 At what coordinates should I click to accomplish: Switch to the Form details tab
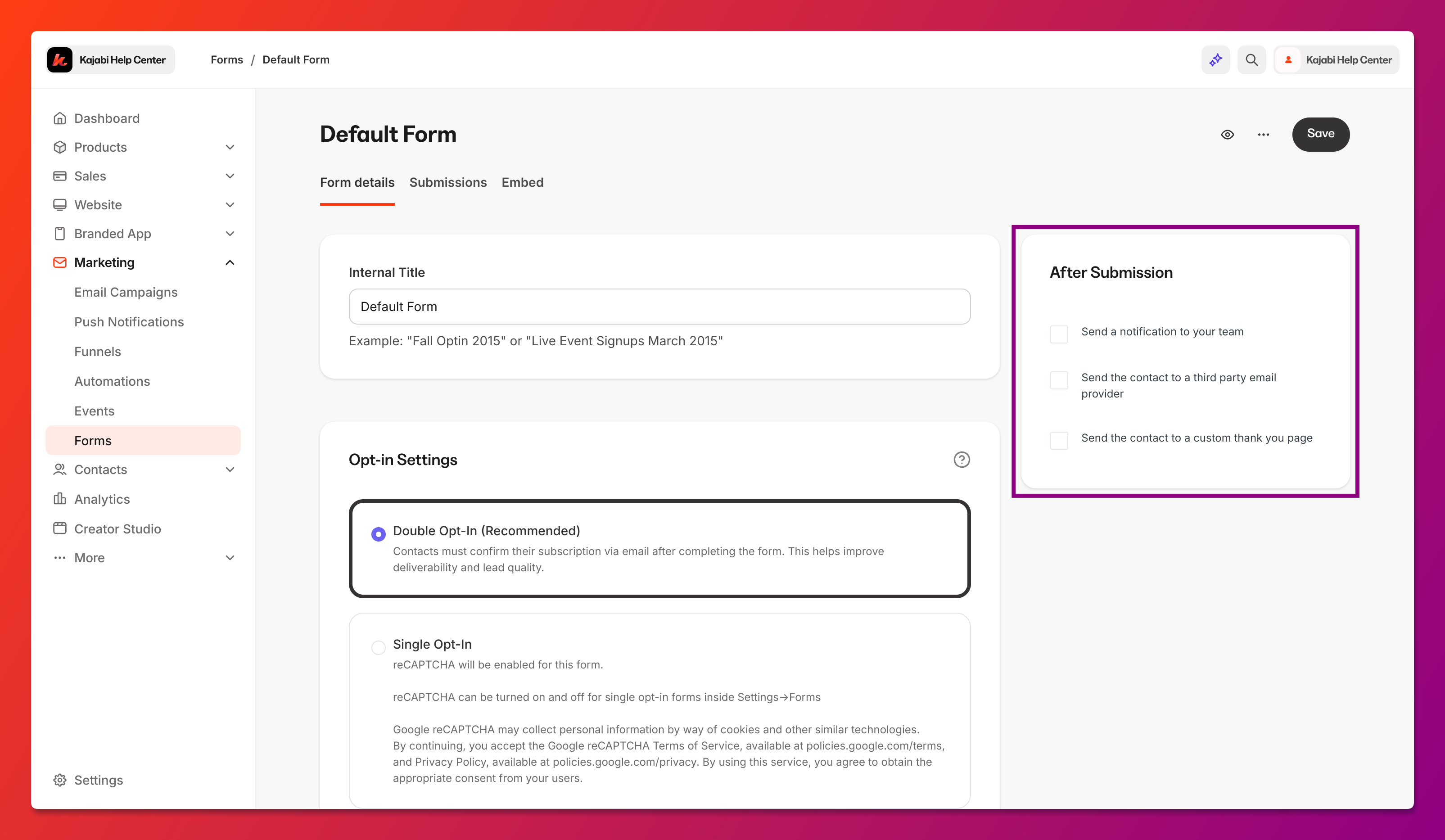[357, 182]
